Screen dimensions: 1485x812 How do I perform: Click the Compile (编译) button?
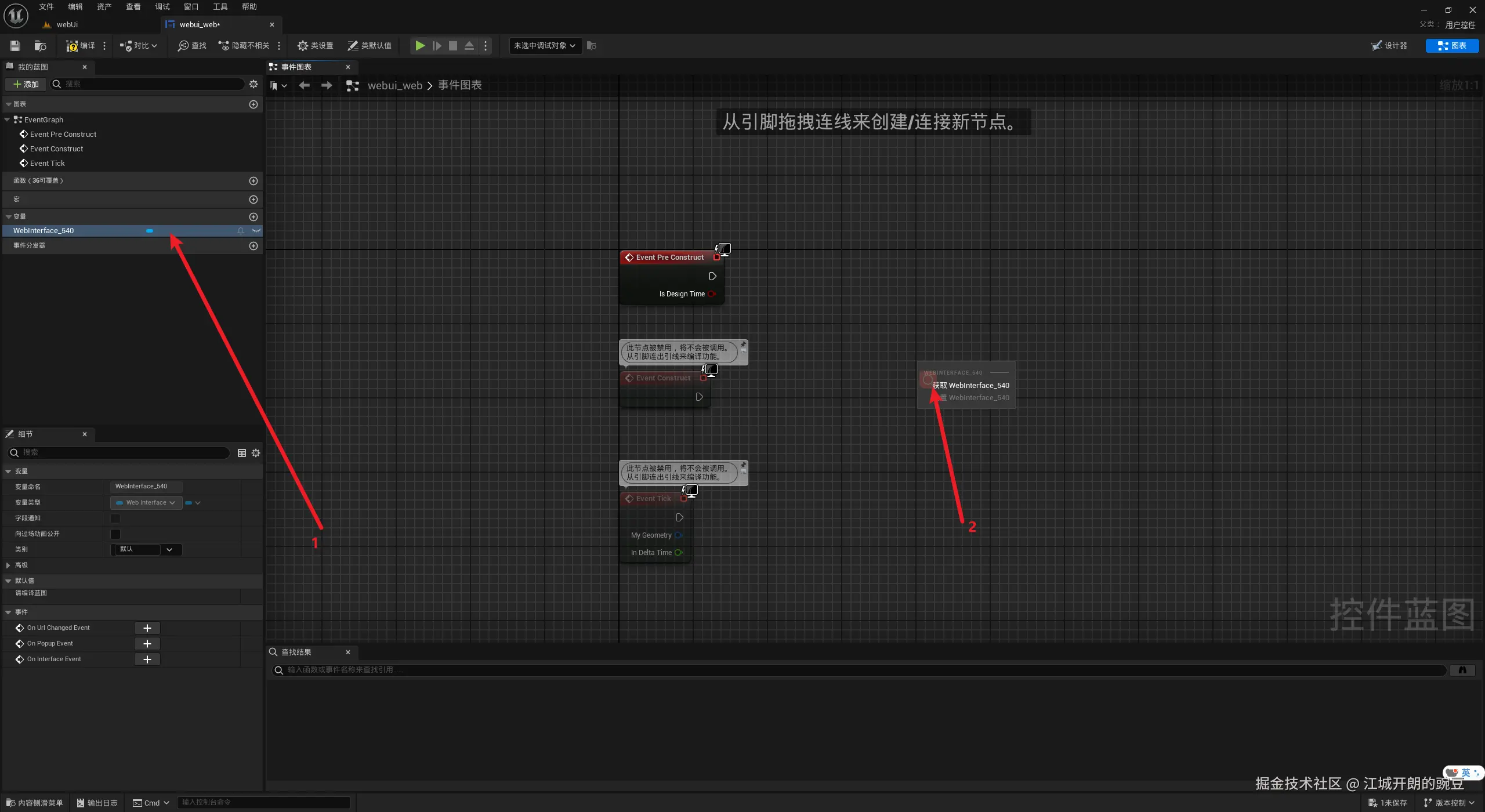pyautogui.click(x=81, y=45)
